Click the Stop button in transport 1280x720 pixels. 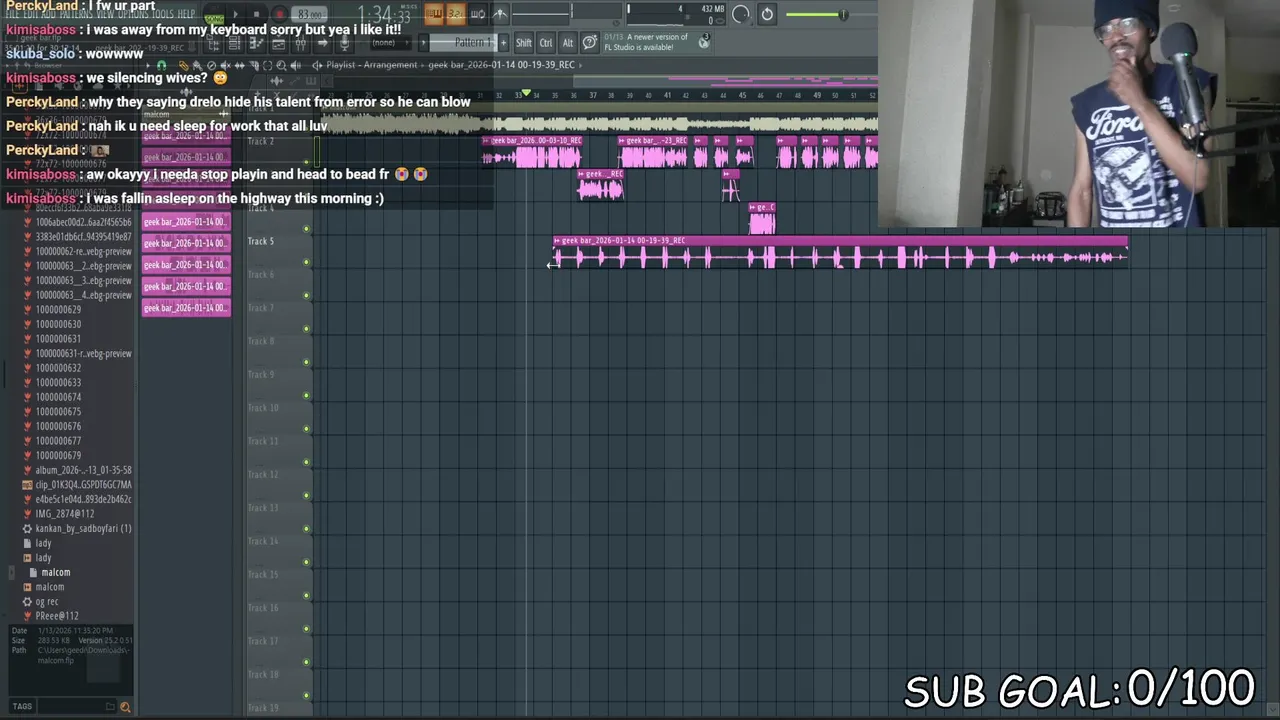tap(257, 14)
